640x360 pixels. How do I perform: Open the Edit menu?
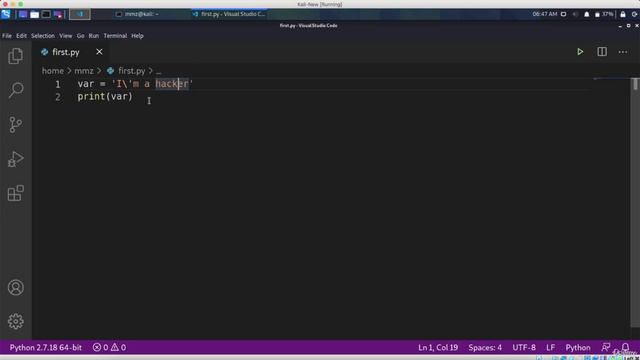click(21, 36)
